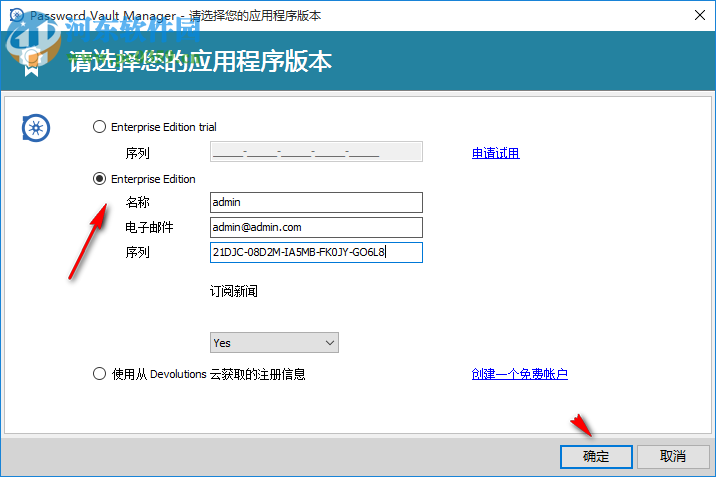Select the Enterprise Edition radio button
The height and width of the screenshot is (477, 716).
click(x=99, y=178)
